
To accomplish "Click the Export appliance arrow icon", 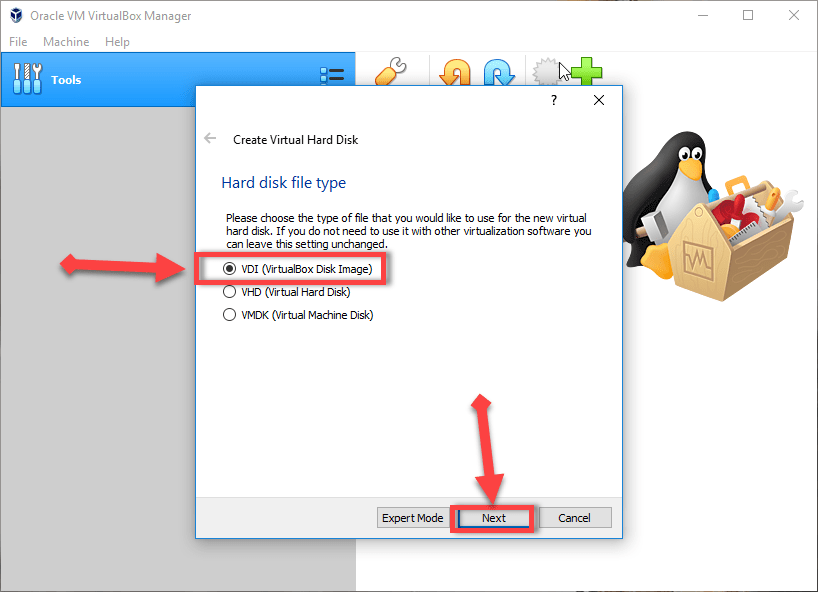I will [x=498, y=74].
